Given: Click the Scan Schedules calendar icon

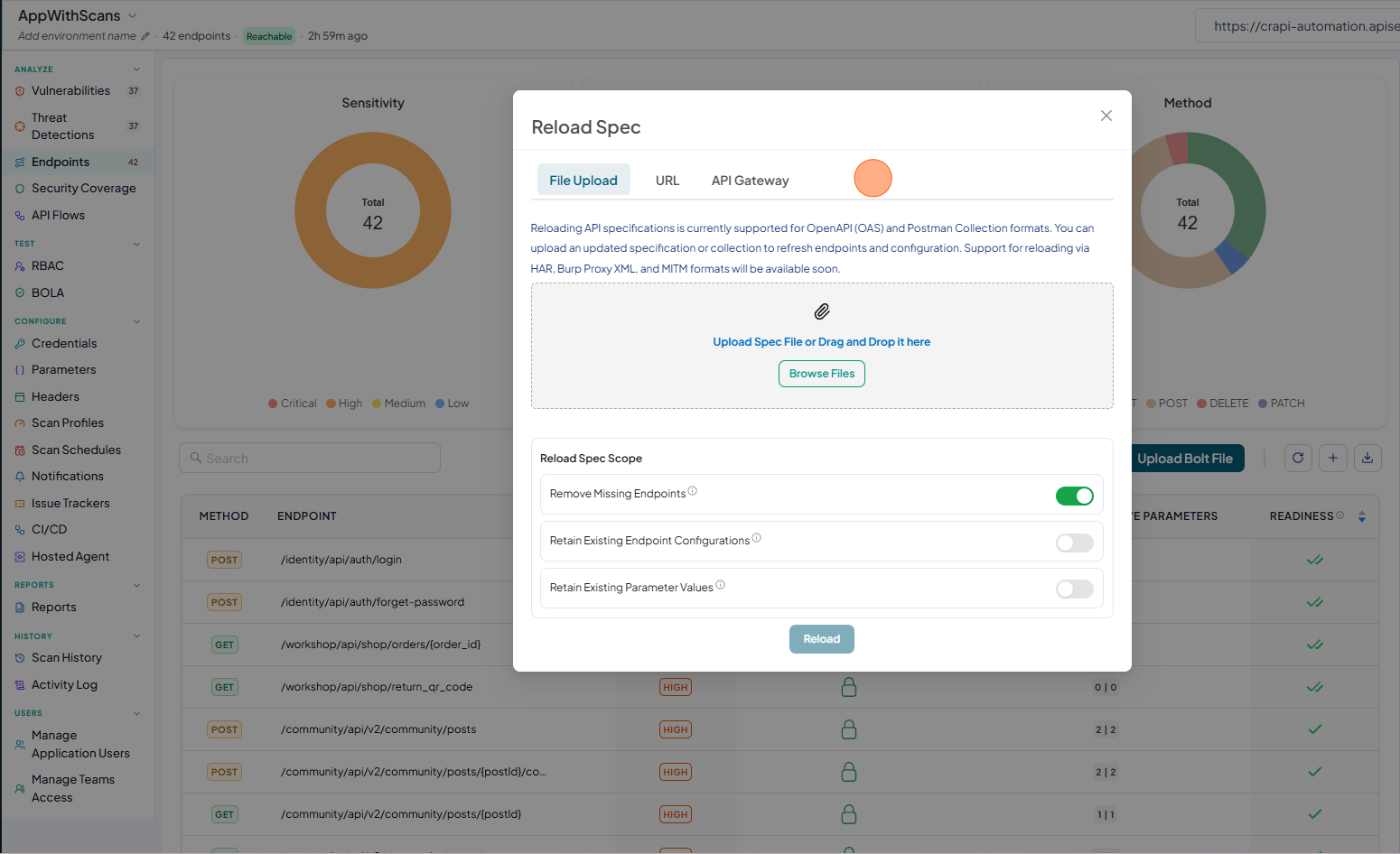Looking at the screenshot, I should (20, 450).
